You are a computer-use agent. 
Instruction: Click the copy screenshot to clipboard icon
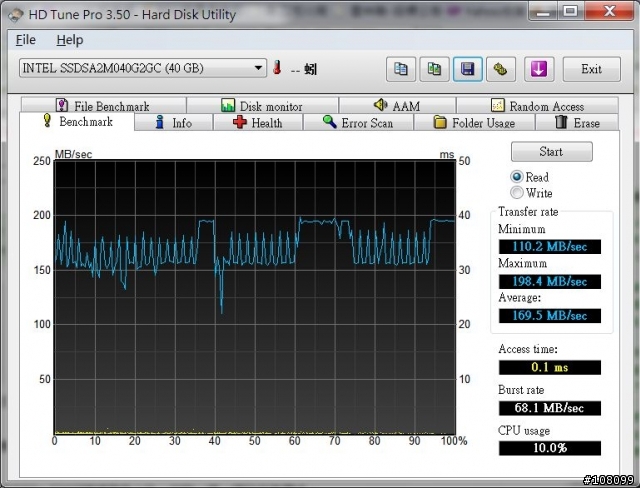coord(434,69)
